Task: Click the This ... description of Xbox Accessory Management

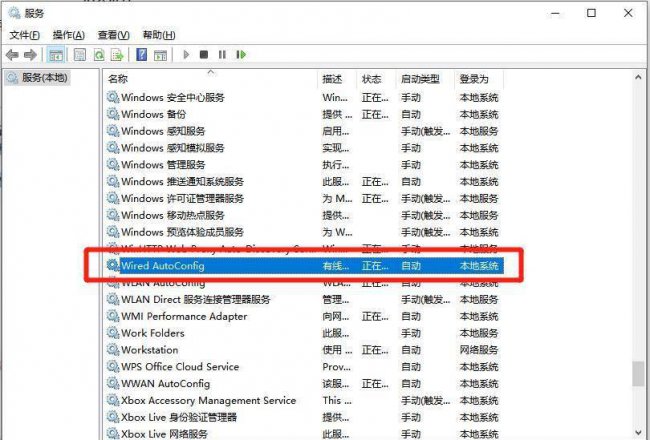Action: 337,400
